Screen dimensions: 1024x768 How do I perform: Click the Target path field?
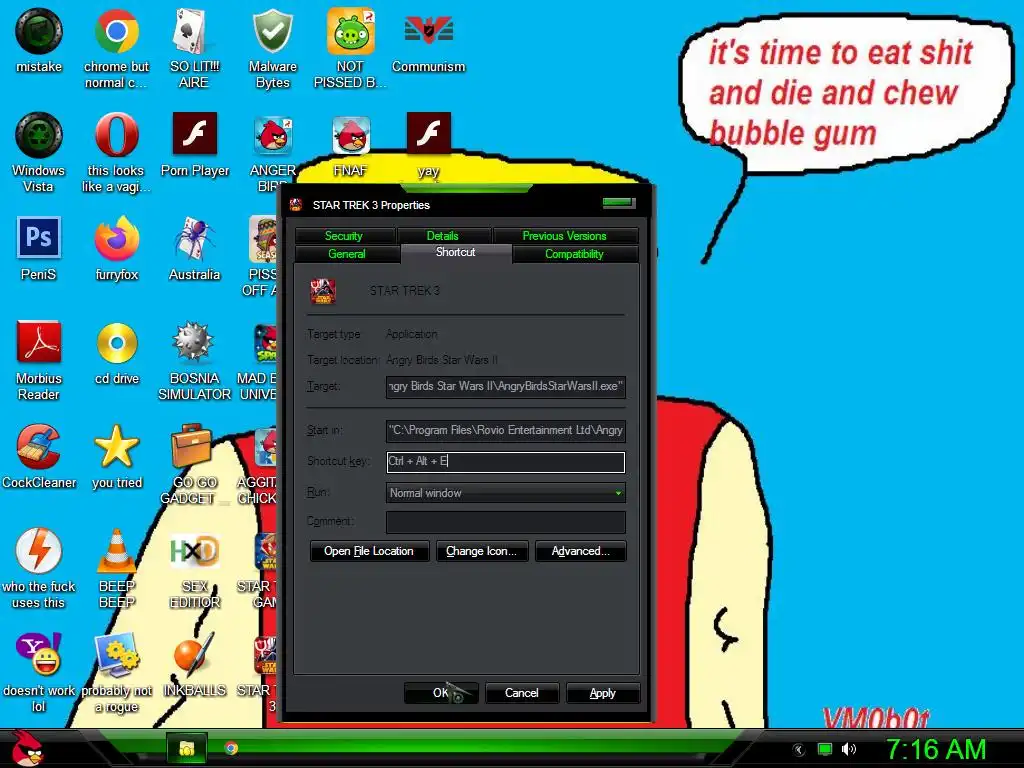click(505, 387)
